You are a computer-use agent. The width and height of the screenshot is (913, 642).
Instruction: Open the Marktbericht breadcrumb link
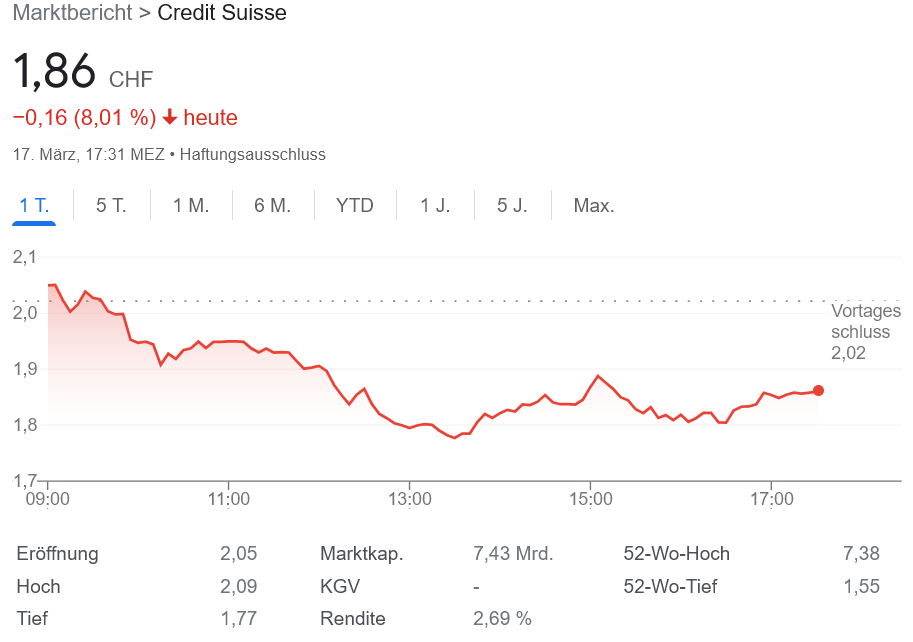click(72, 13)
